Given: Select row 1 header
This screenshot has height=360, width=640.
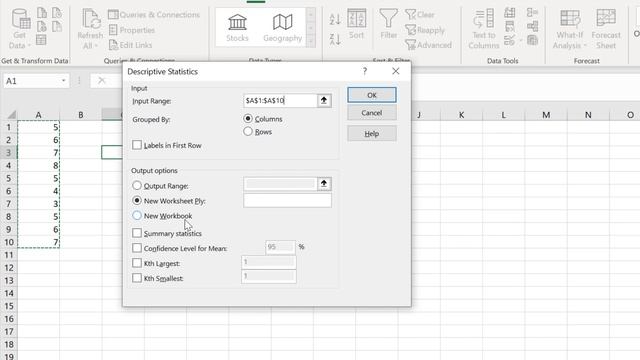Looking at the screenshot, I should coord(8,127).
